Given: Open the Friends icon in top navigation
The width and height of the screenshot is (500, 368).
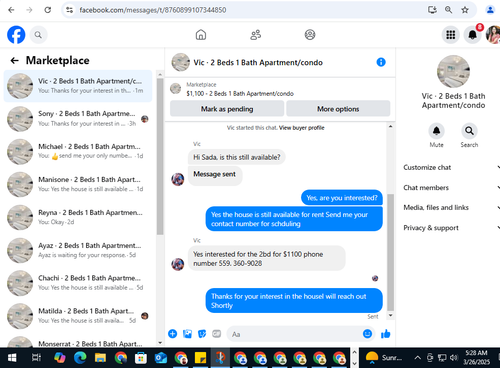Looking at the screenshot, I should pyautogui.click(x=256, y=35).
